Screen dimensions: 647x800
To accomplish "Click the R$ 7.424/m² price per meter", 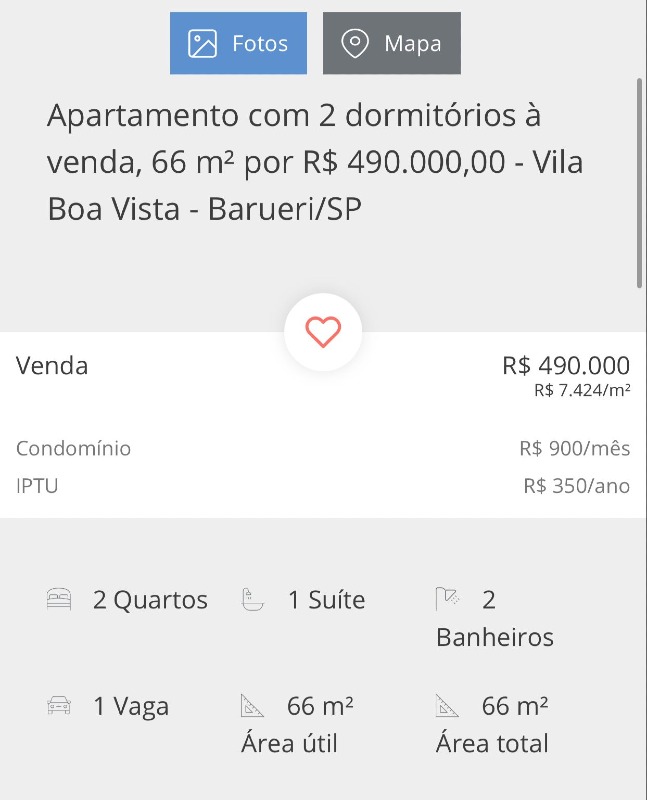I will coord(582,390).
